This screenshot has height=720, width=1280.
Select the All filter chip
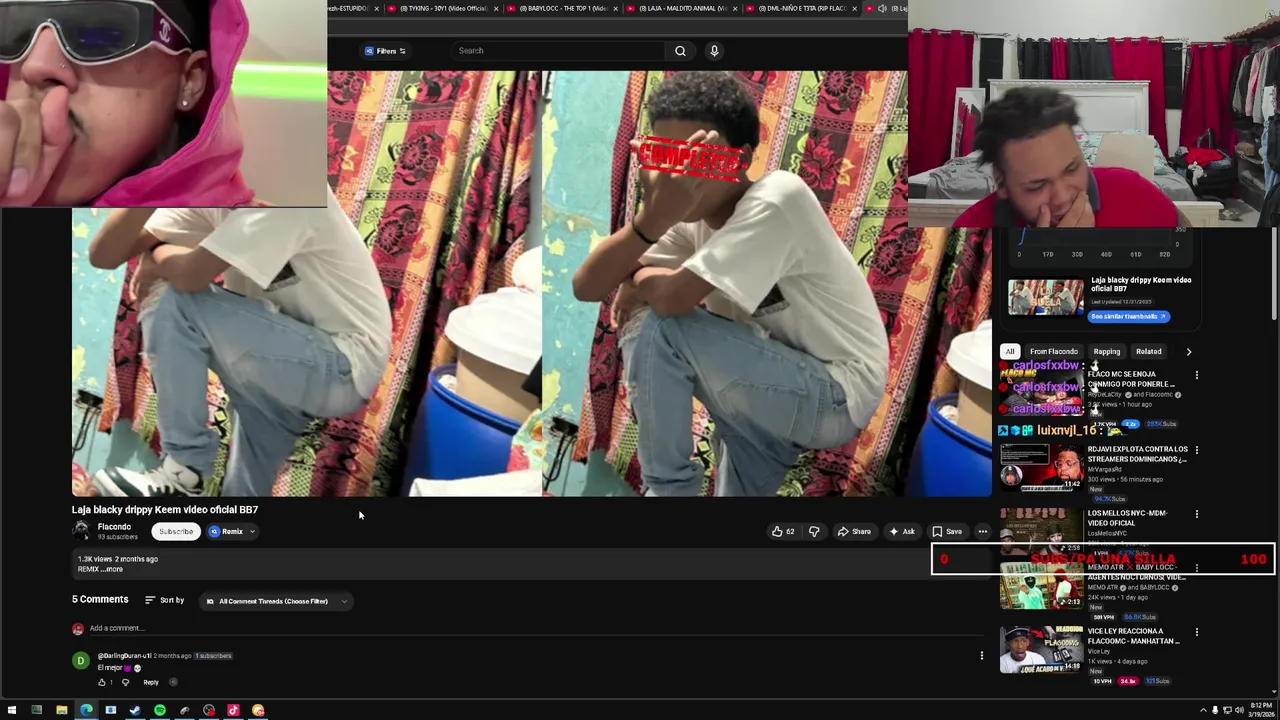click(1010, 352)
